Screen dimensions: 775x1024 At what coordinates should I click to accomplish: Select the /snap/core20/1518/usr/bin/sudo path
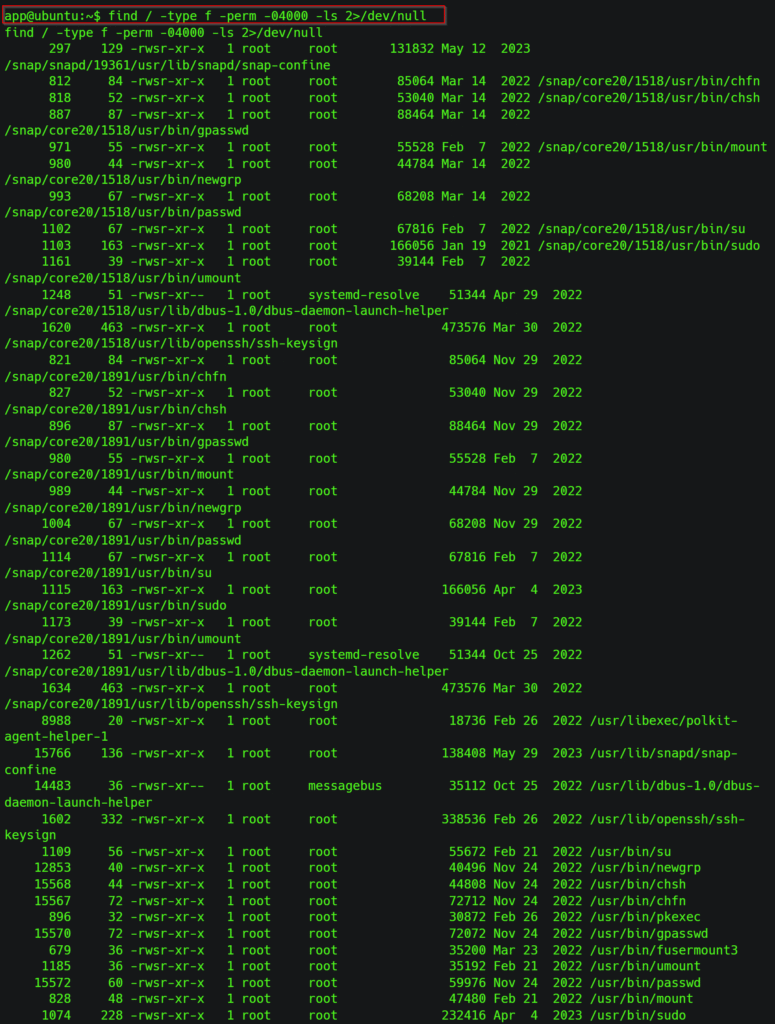(675, 245)
